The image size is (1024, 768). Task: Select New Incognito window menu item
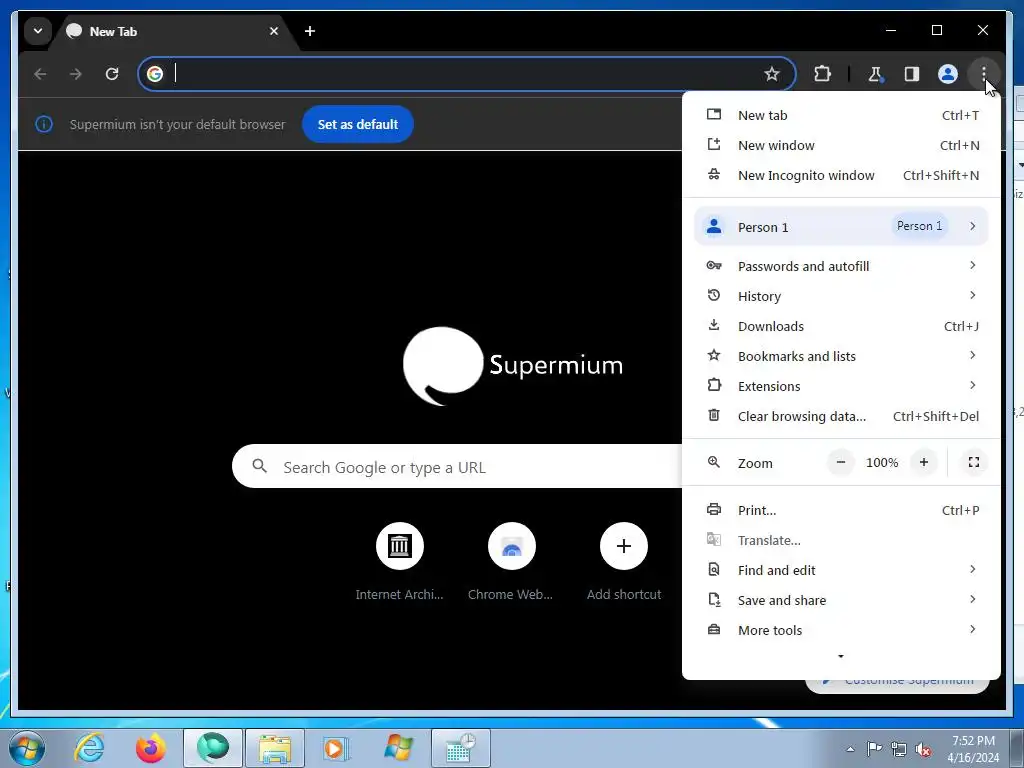click(841, 175)
